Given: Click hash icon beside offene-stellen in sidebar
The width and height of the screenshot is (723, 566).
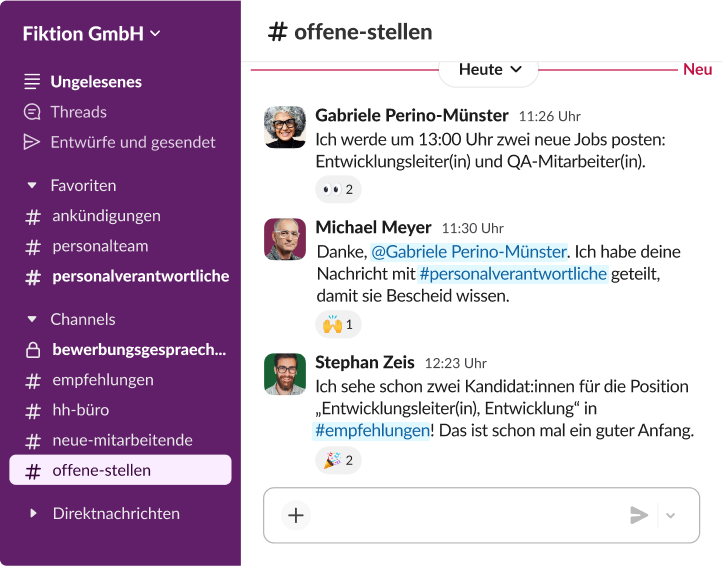Looking at the screenshot, I should [33, 471].
